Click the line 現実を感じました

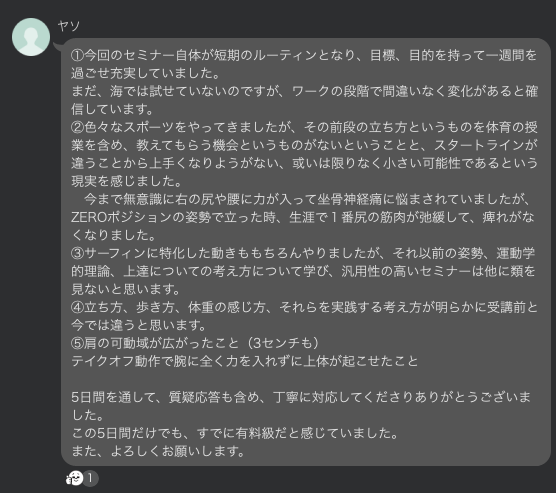point(127,181)
